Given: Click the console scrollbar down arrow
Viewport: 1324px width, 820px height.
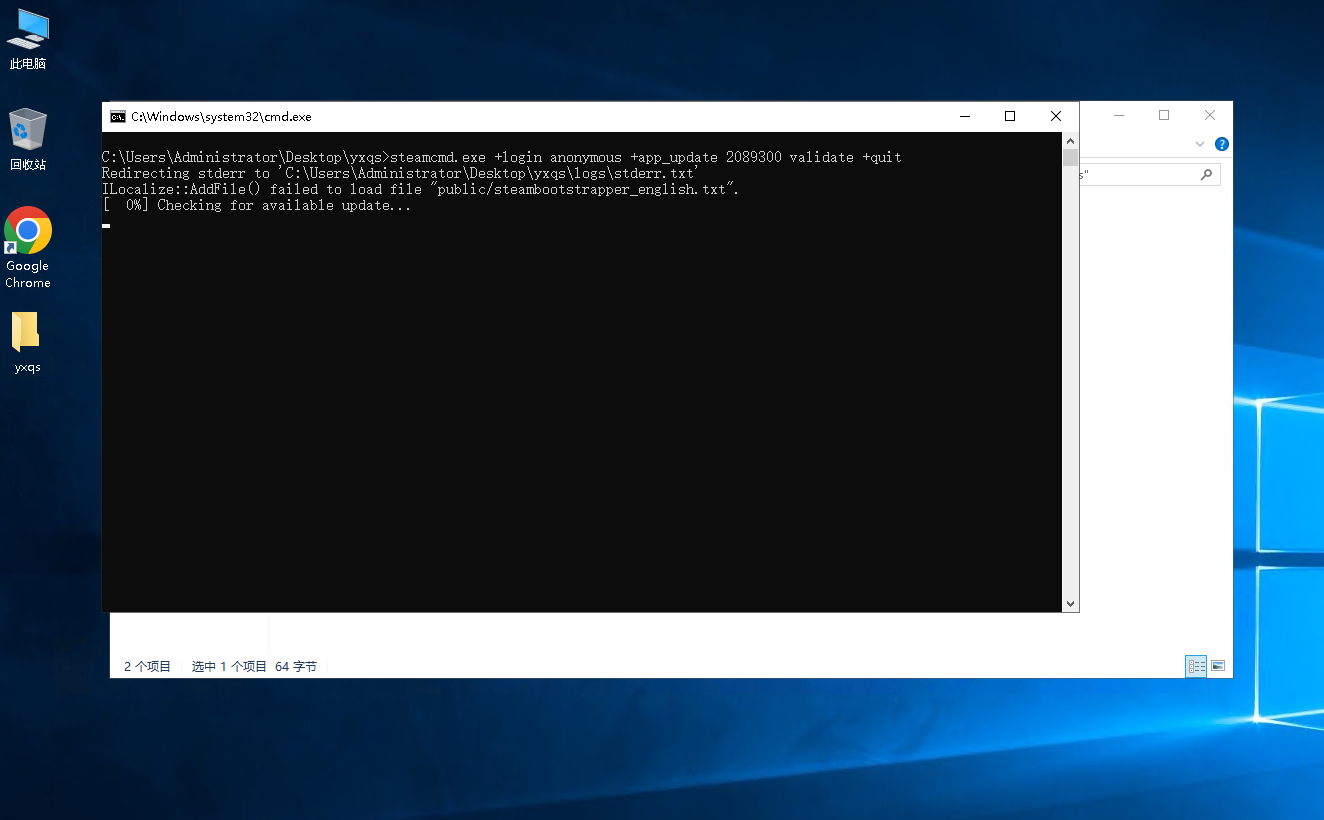Looking at the screenshot, I should (x=1070, y=604).
